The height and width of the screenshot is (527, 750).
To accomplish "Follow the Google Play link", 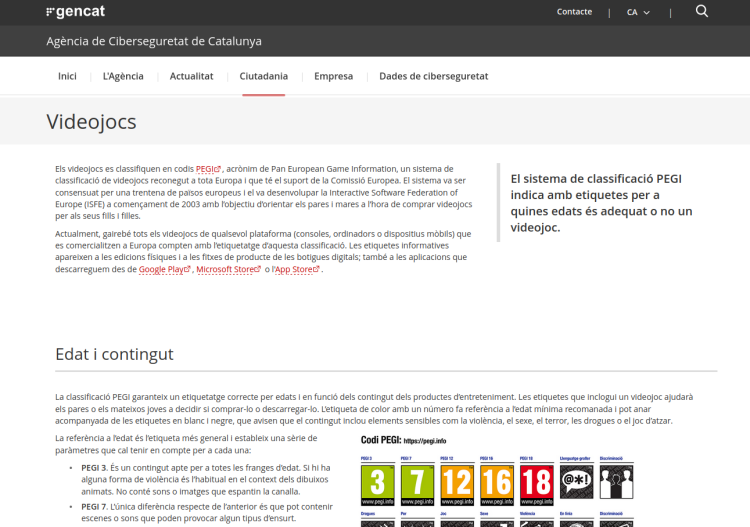I will pos(165,269).
